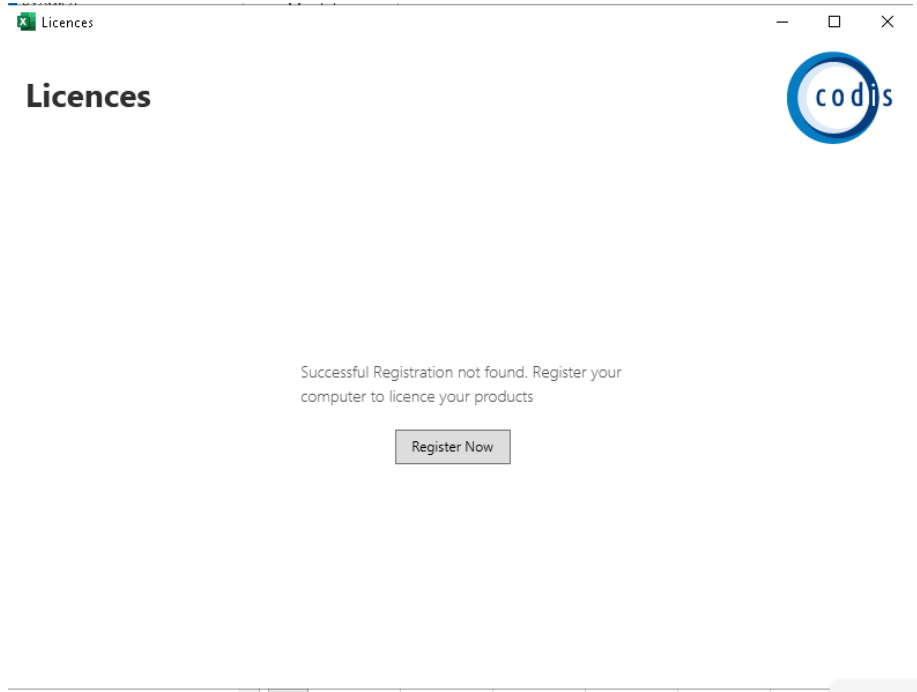Click the Excel icon in the title bar
Image resolution: width=917 pixels, height=692 pixels.
coord(26,22)
